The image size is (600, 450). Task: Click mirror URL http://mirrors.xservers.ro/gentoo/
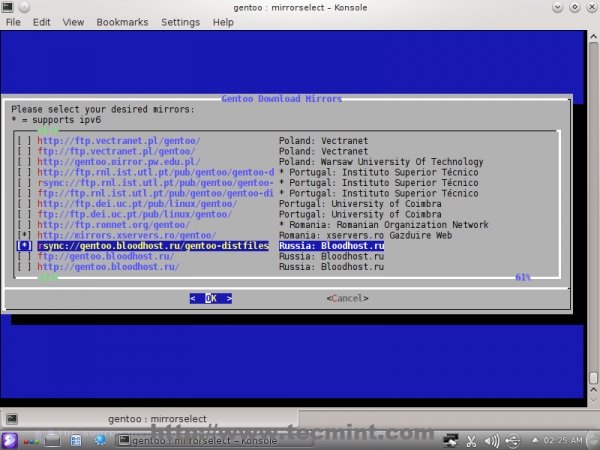click(x=127, y=235)
